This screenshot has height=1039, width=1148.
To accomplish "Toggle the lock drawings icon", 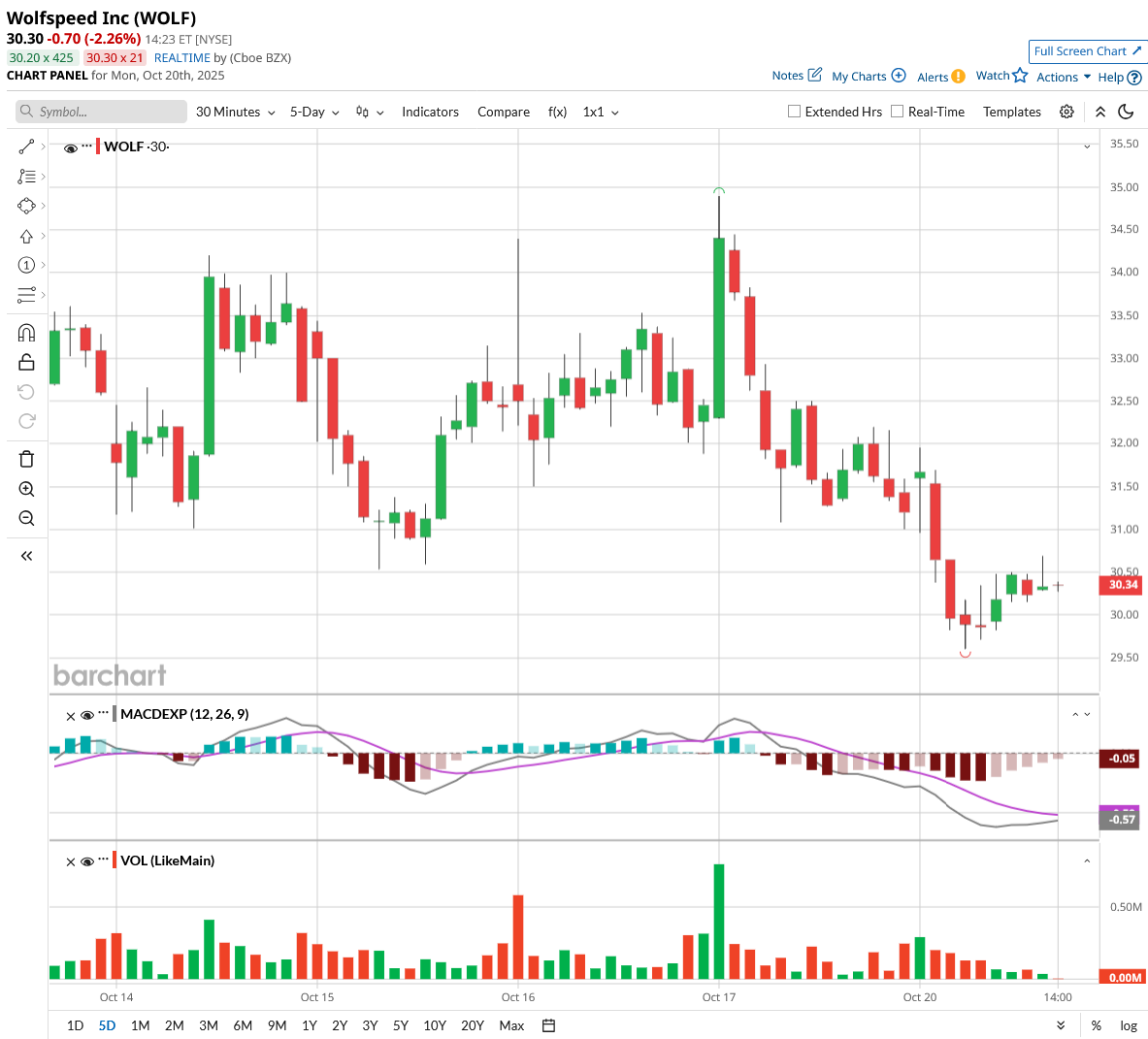I will (26, 362).
